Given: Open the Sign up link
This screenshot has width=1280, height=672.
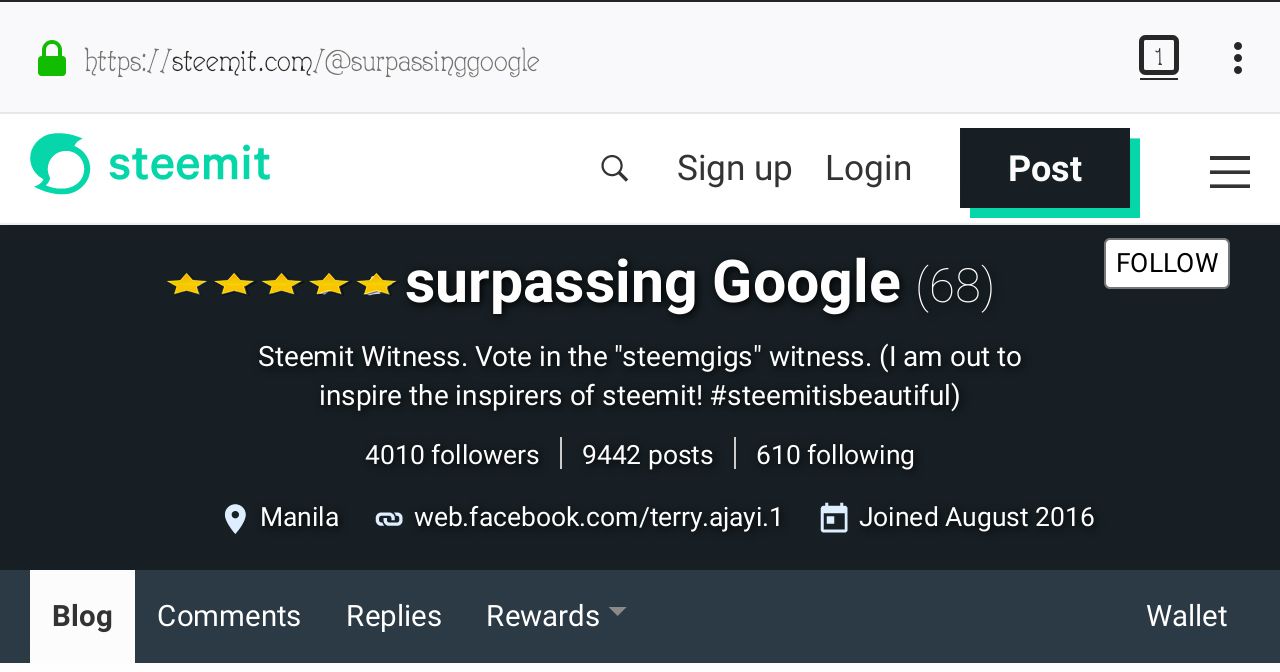Looking at the screenshot, I should pos(734,168).
